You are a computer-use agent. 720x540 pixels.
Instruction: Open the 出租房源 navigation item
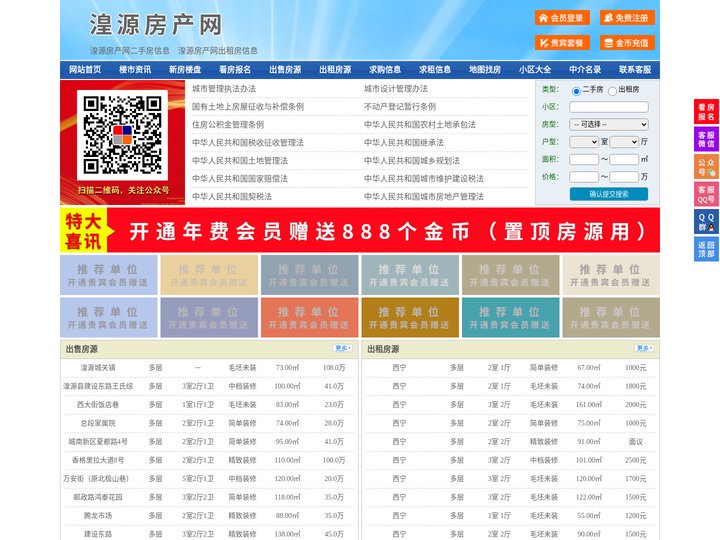pos(335,70)
